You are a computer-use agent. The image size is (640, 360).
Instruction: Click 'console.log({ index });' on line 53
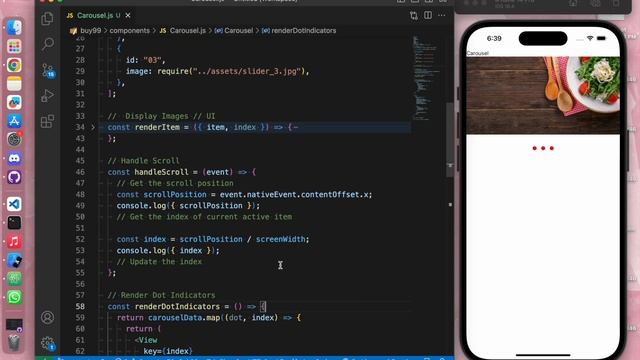(x=168, y=251)
